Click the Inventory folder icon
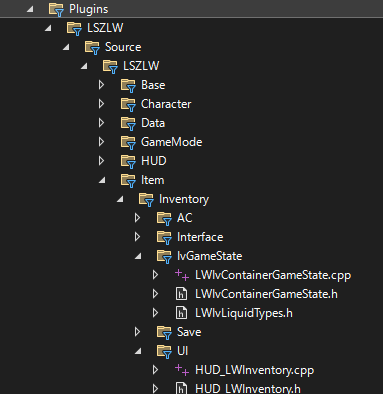Screen dimensions: 383x394 coord(146,199)
